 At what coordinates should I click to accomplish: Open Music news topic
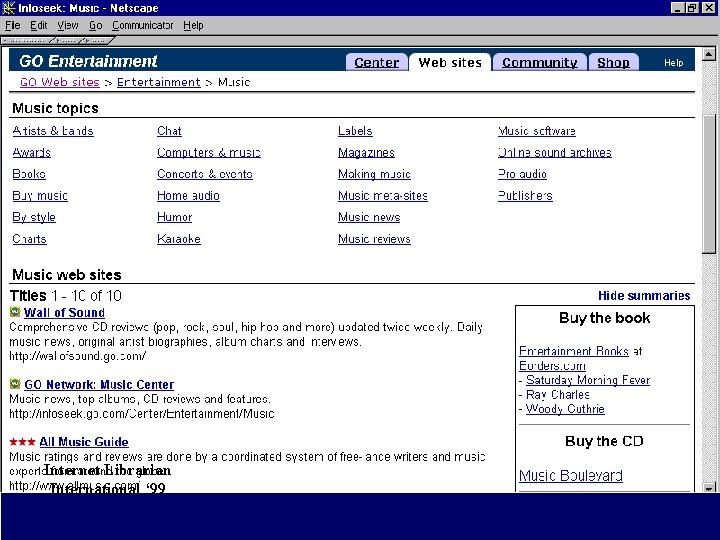(x=369, y=217)
